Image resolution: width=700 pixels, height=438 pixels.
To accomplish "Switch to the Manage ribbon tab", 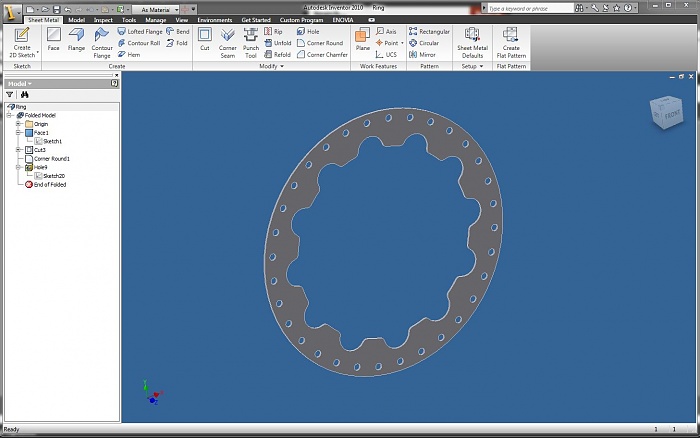I will pos(155,20).
